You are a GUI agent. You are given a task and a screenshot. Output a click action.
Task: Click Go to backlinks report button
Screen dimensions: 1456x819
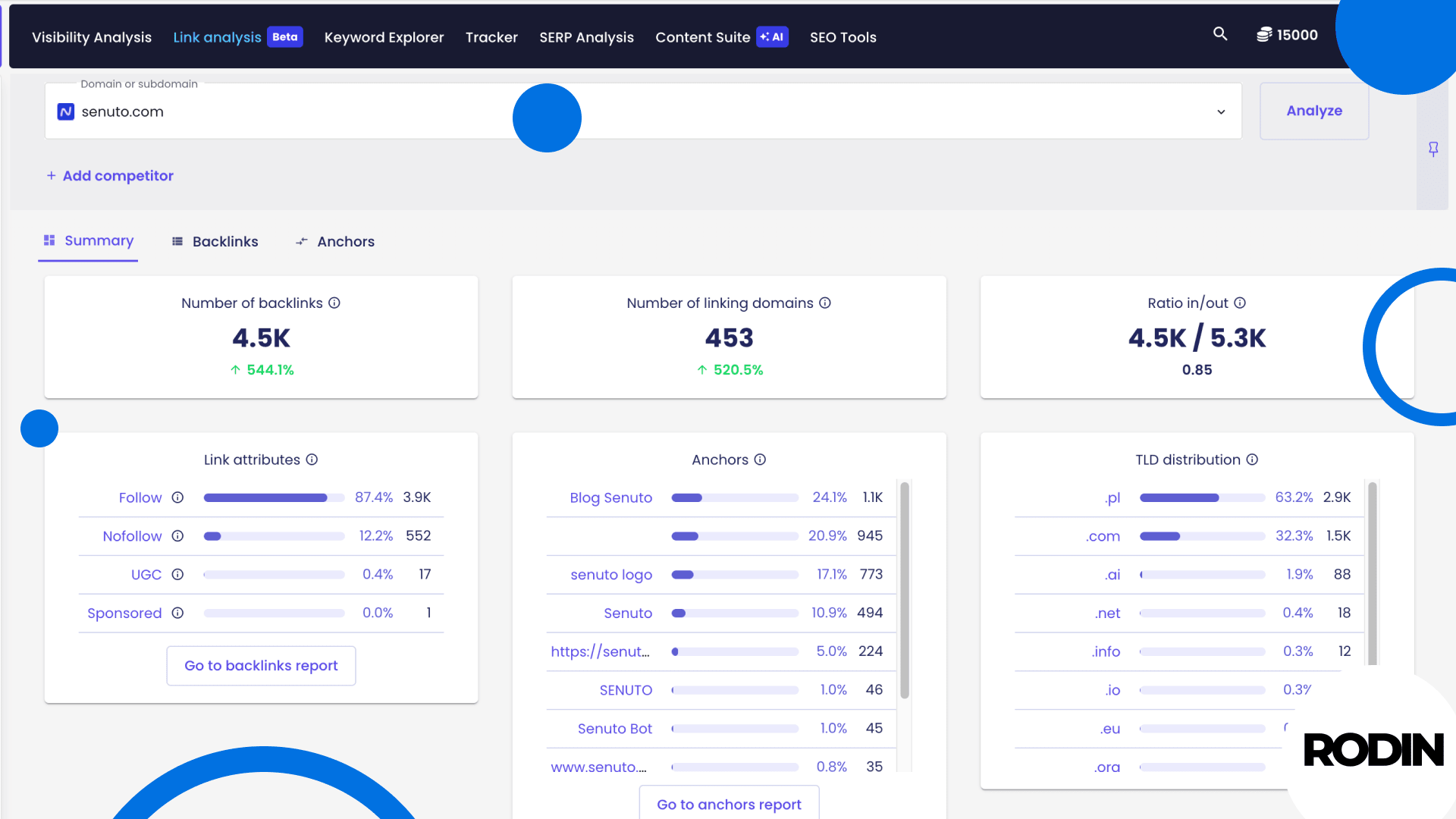pyautogui.click(x=261, y=665)
